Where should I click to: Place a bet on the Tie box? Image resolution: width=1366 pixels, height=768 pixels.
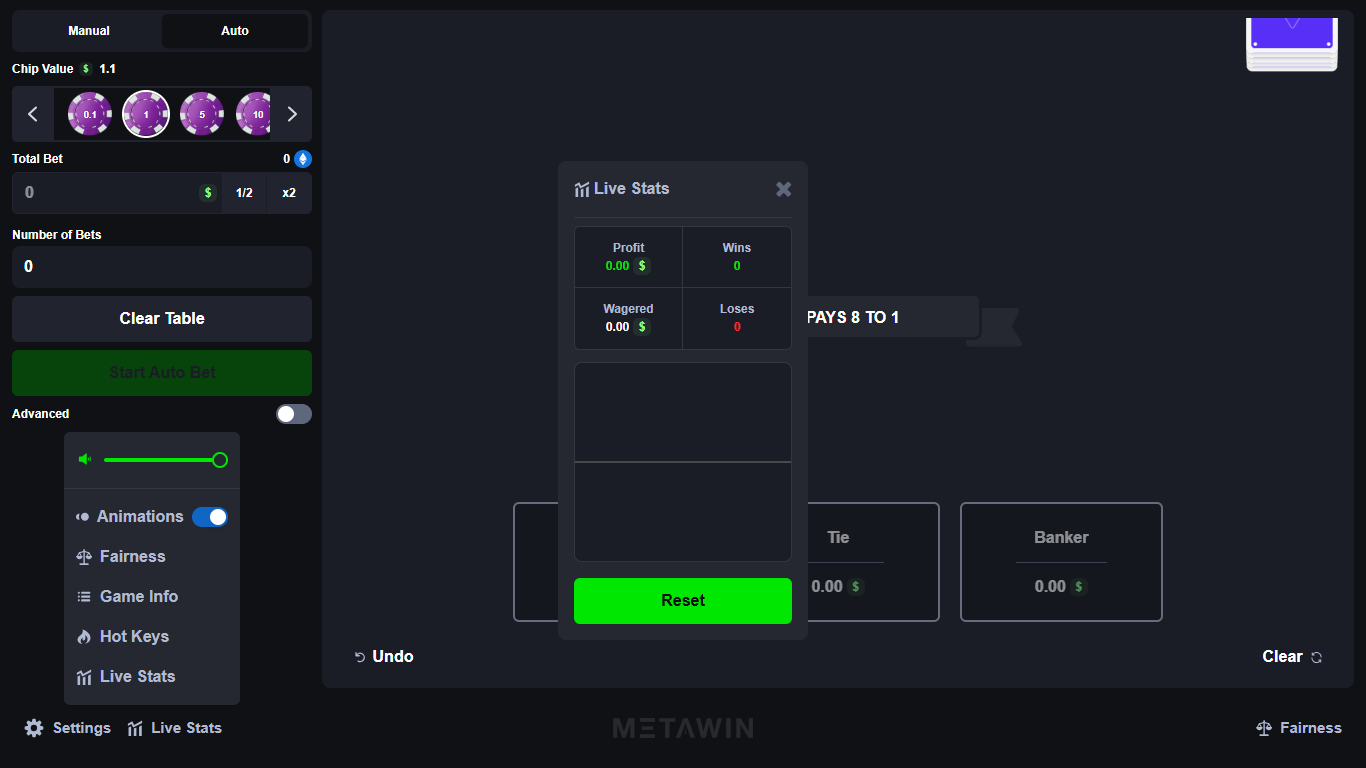click(x=871, y=562)
